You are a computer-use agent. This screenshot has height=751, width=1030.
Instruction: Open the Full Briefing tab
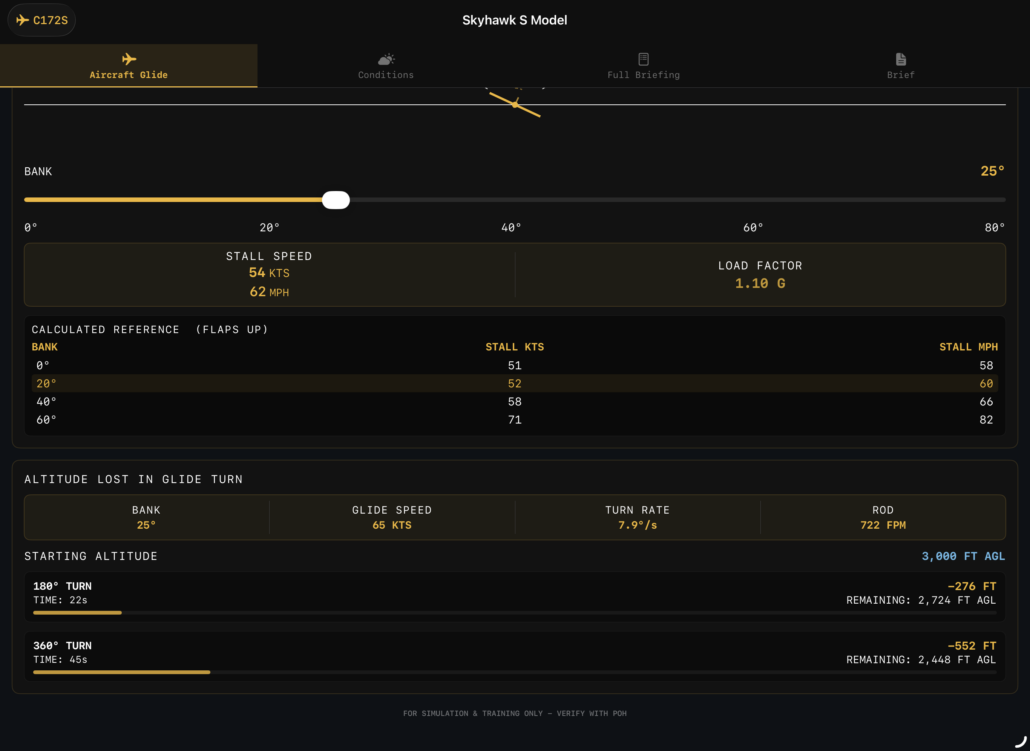tap(643, 66)
